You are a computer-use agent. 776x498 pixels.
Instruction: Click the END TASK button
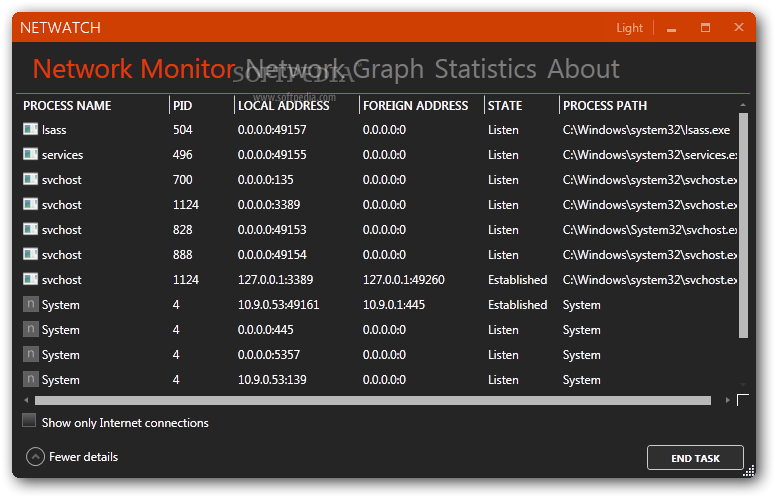click(x=695, y=458)
